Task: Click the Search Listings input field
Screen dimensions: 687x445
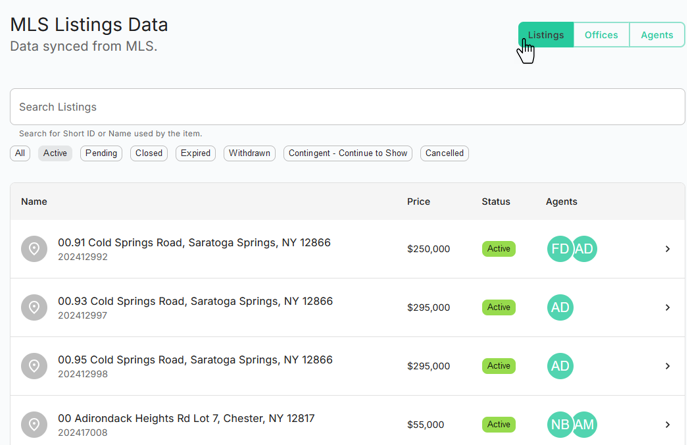Action: point(347,107)
